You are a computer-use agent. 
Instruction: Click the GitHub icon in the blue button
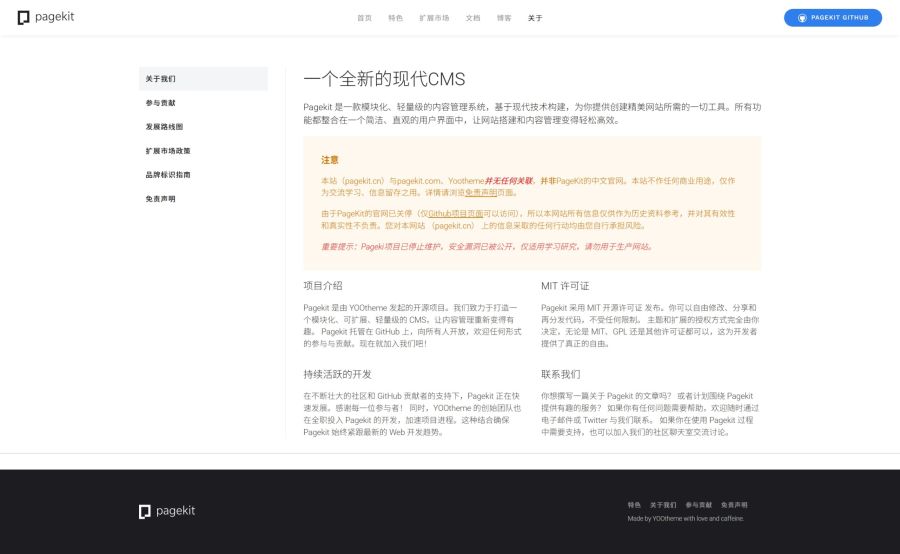pyautogui.click(x=802, y=18)
